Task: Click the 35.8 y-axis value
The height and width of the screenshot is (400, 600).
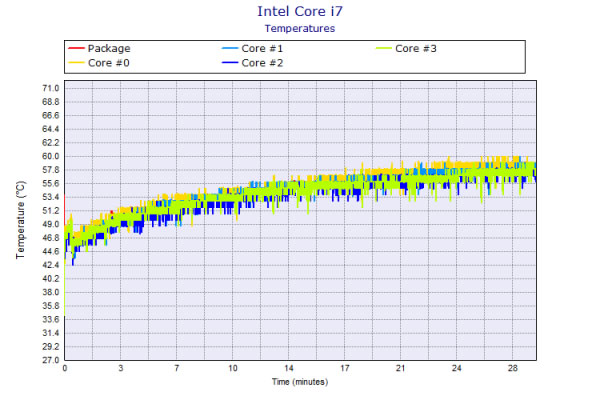Action: 51,306
